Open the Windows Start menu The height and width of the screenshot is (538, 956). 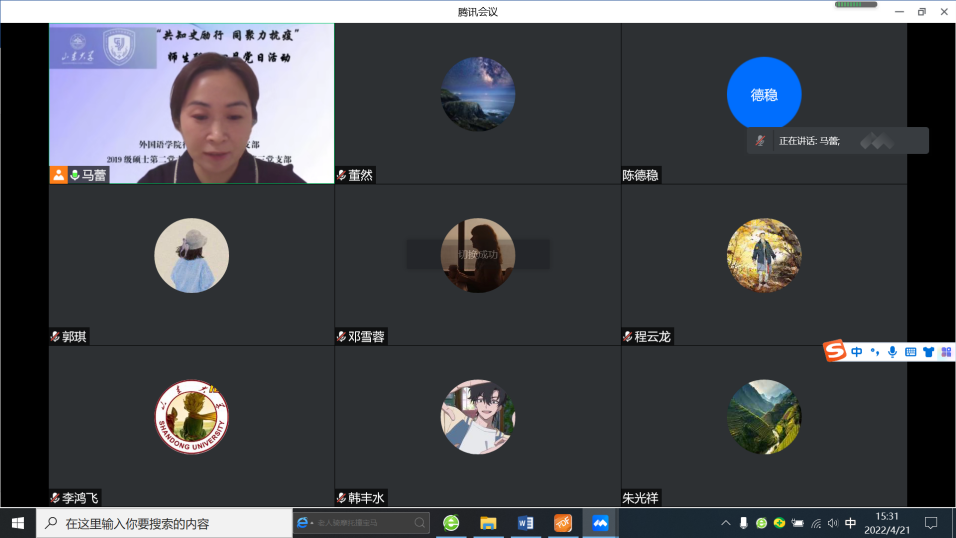[x=18, y=523]
